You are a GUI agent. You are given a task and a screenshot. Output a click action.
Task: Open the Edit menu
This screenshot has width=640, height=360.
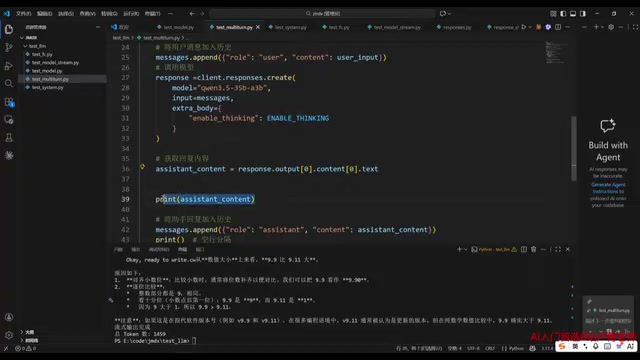44,13
